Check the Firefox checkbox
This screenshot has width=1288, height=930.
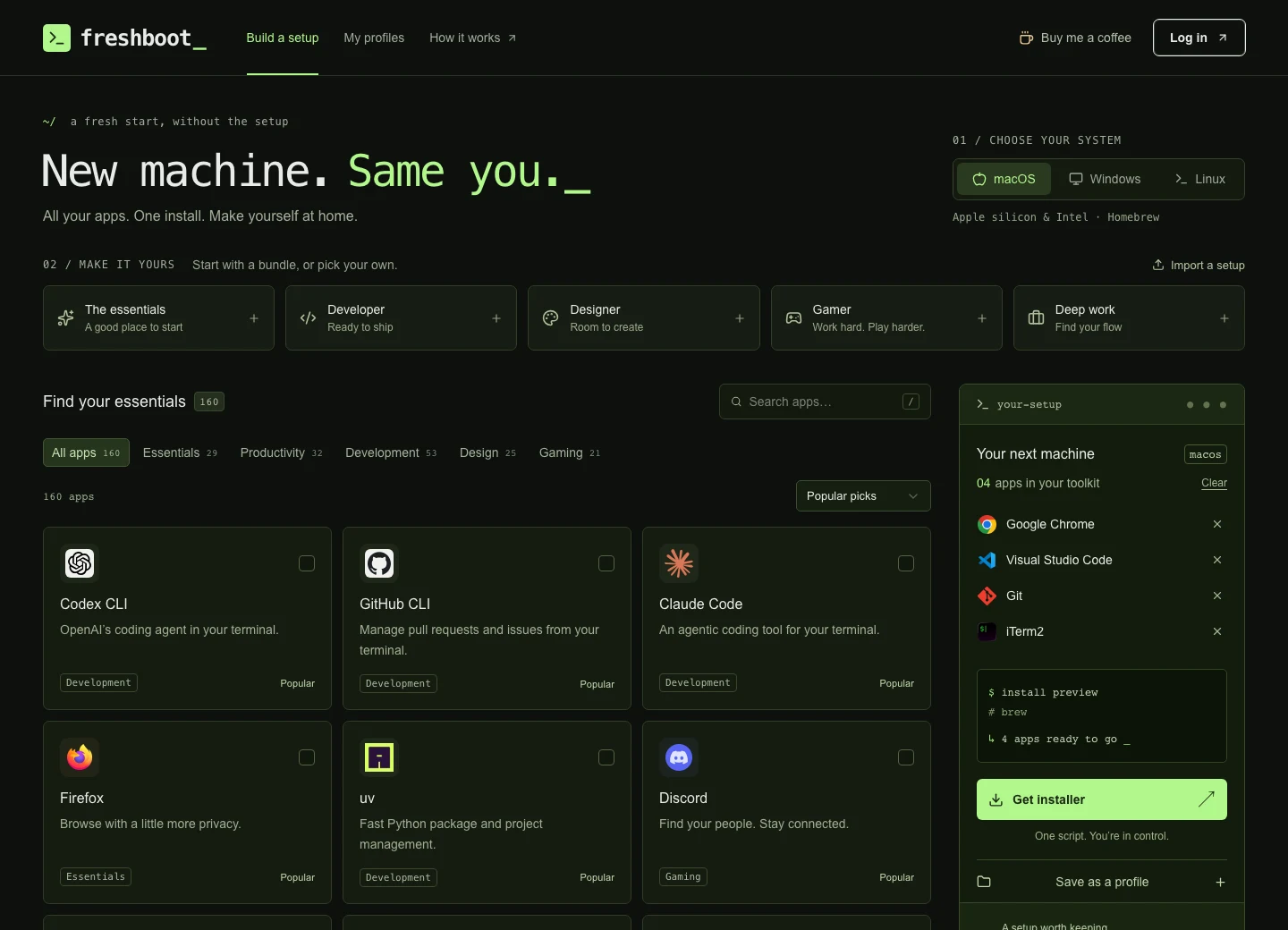307,757
